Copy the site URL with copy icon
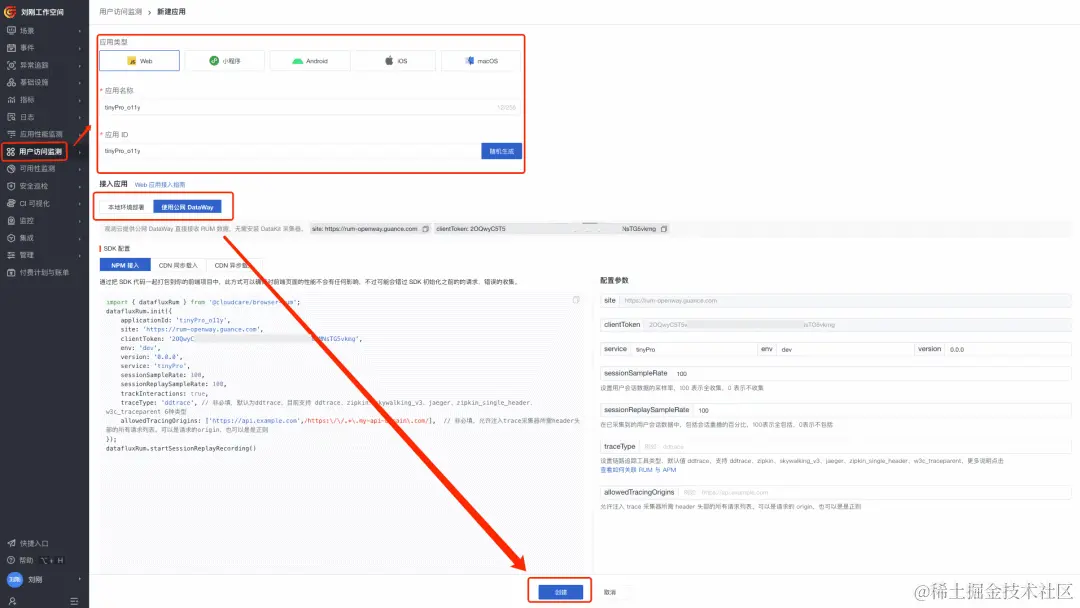Screen dimensions: 1080x608 tap(426, 229)
